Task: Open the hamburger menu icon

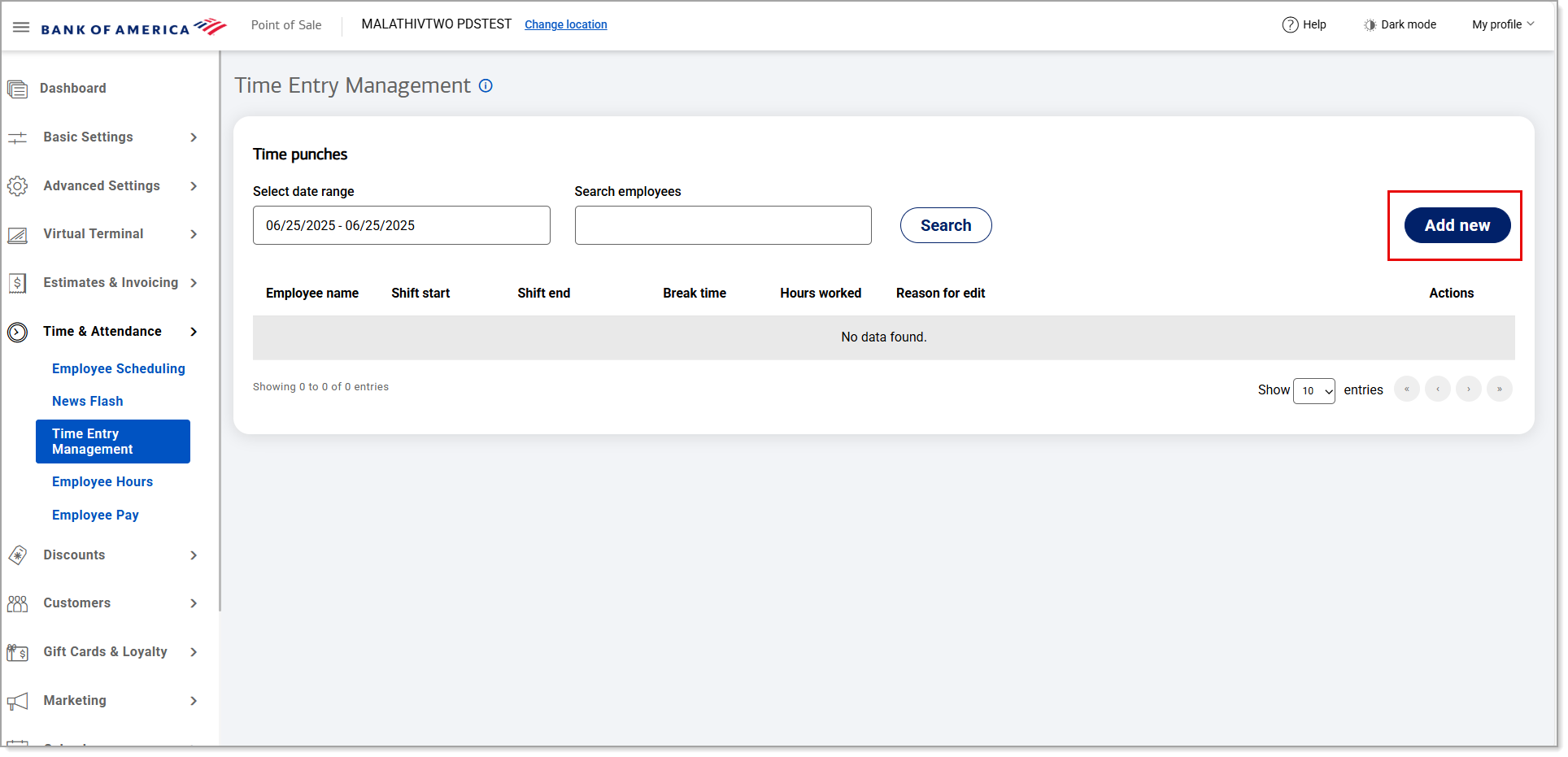Action: pyautogui.click(x=21, y=27)
